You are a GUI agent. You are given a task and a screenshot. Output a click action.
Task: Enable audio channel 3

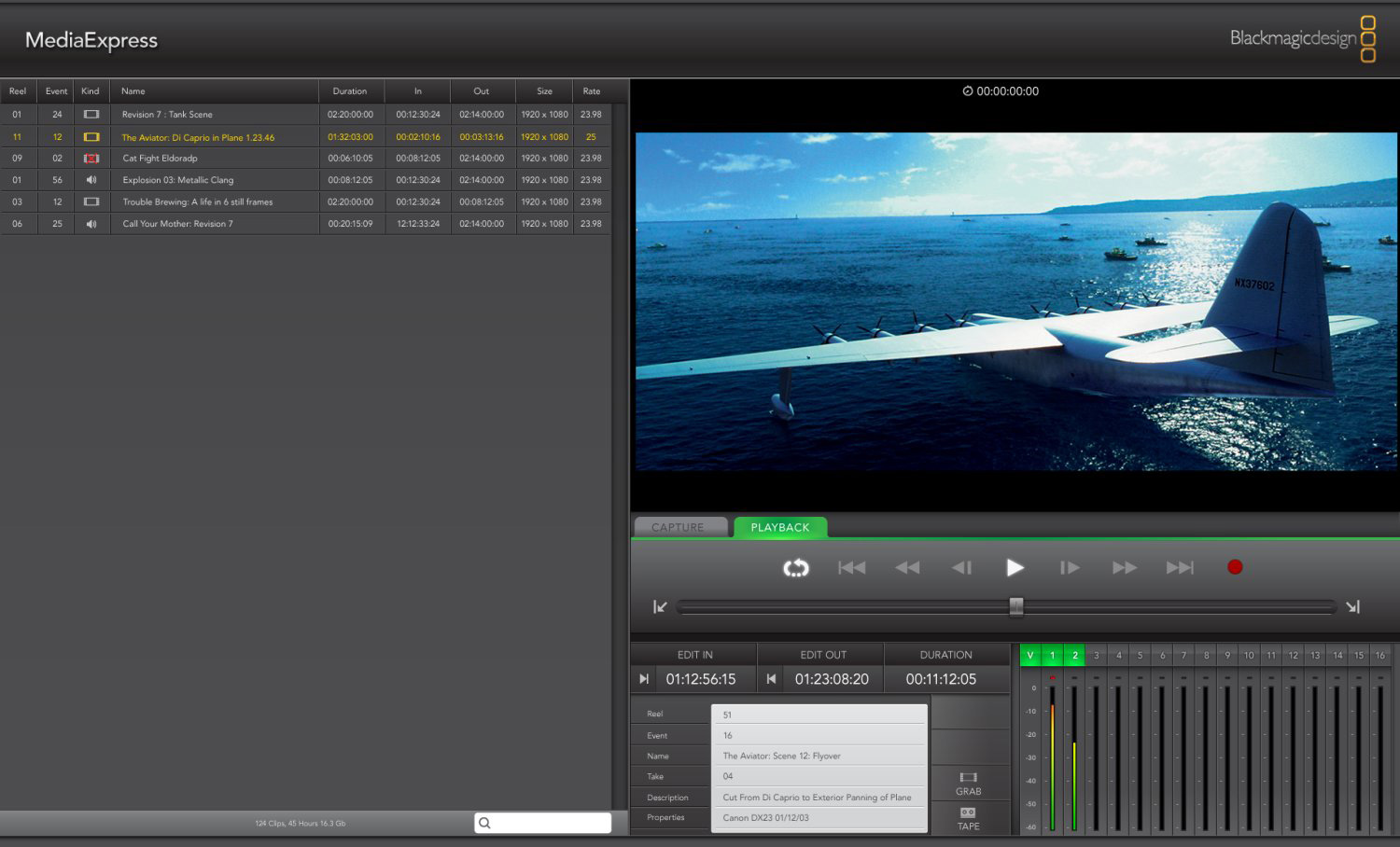1097,655
